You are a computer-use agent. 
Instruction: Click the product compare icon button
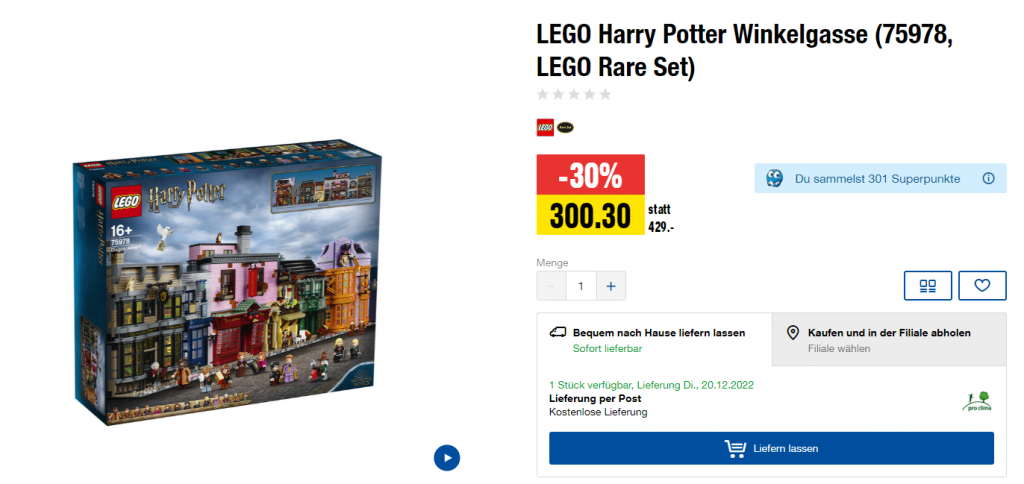tap(928, 286)
